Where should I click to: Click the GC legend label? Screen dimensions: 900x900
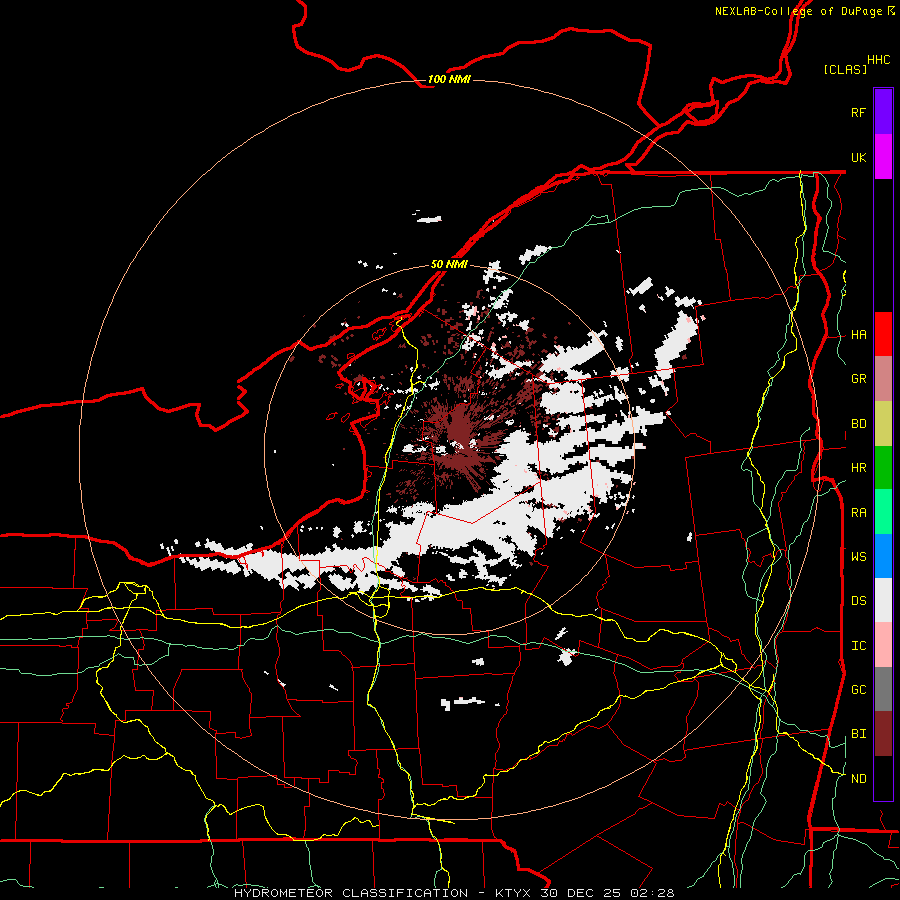coord(858,690)
